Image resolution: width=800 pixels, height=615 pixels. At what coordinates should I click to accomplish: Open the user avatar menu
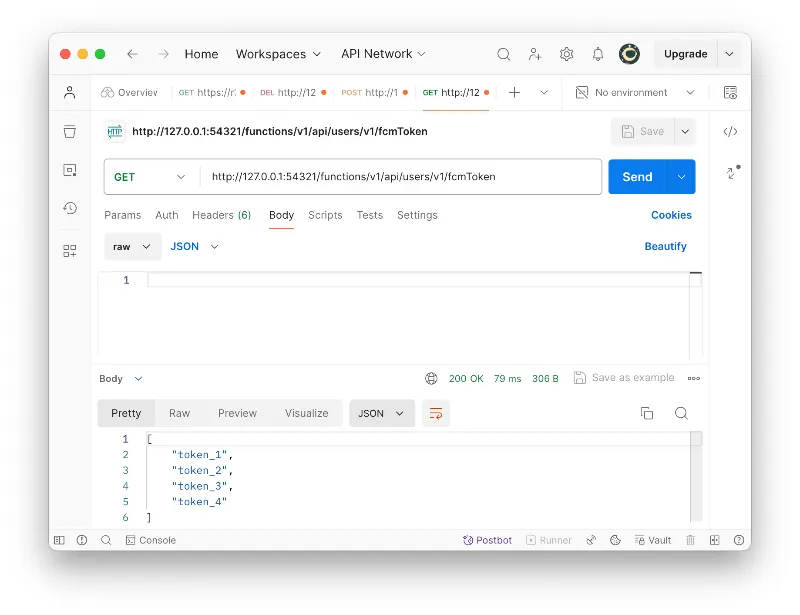(x=629, y=54)
